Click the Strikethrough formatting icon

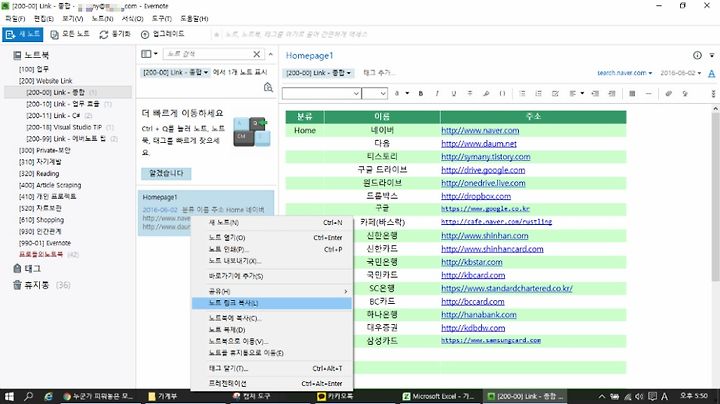(470, 94)
